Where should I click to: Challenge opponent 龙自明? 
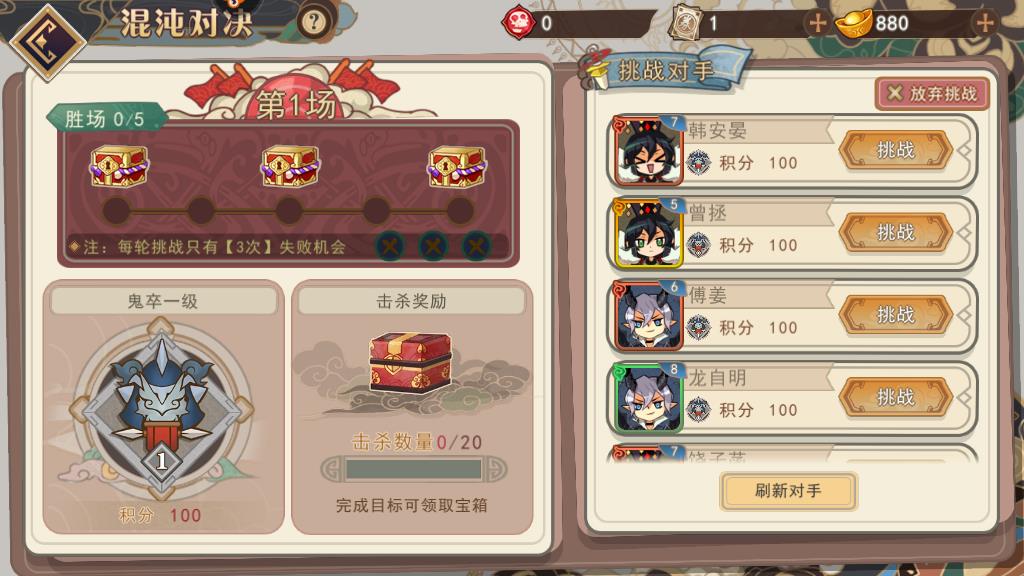click(895, 397)
